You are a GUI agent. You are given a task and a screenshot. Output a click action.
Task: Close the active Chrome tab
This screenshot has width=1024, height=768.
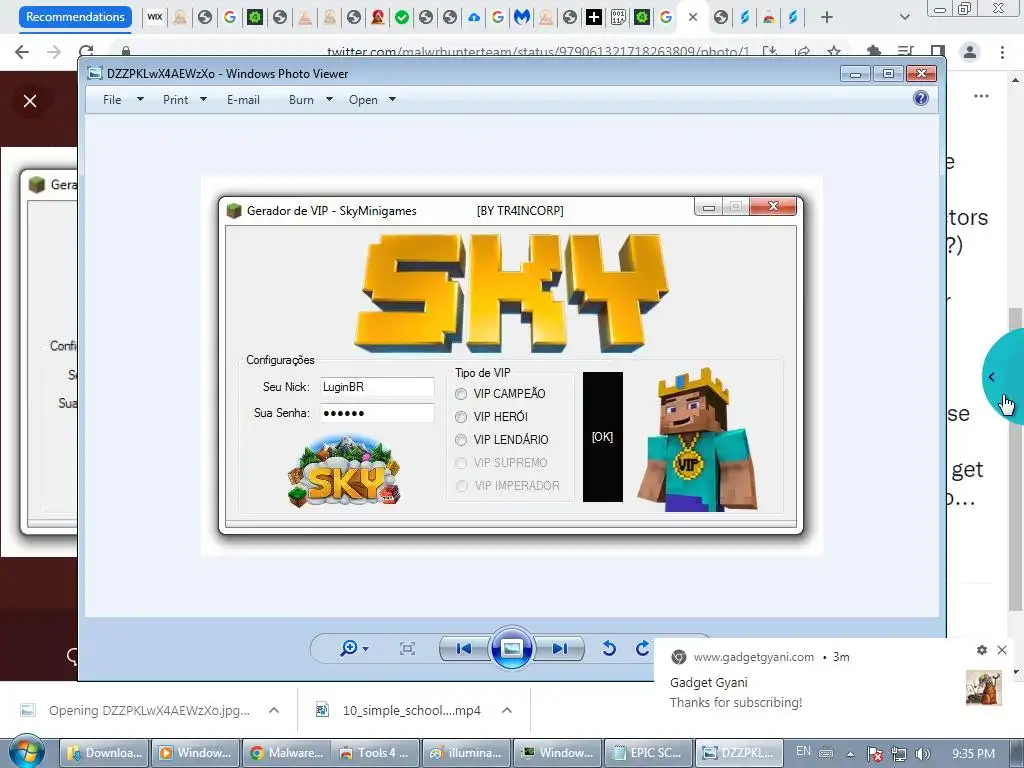pos(693,17)
